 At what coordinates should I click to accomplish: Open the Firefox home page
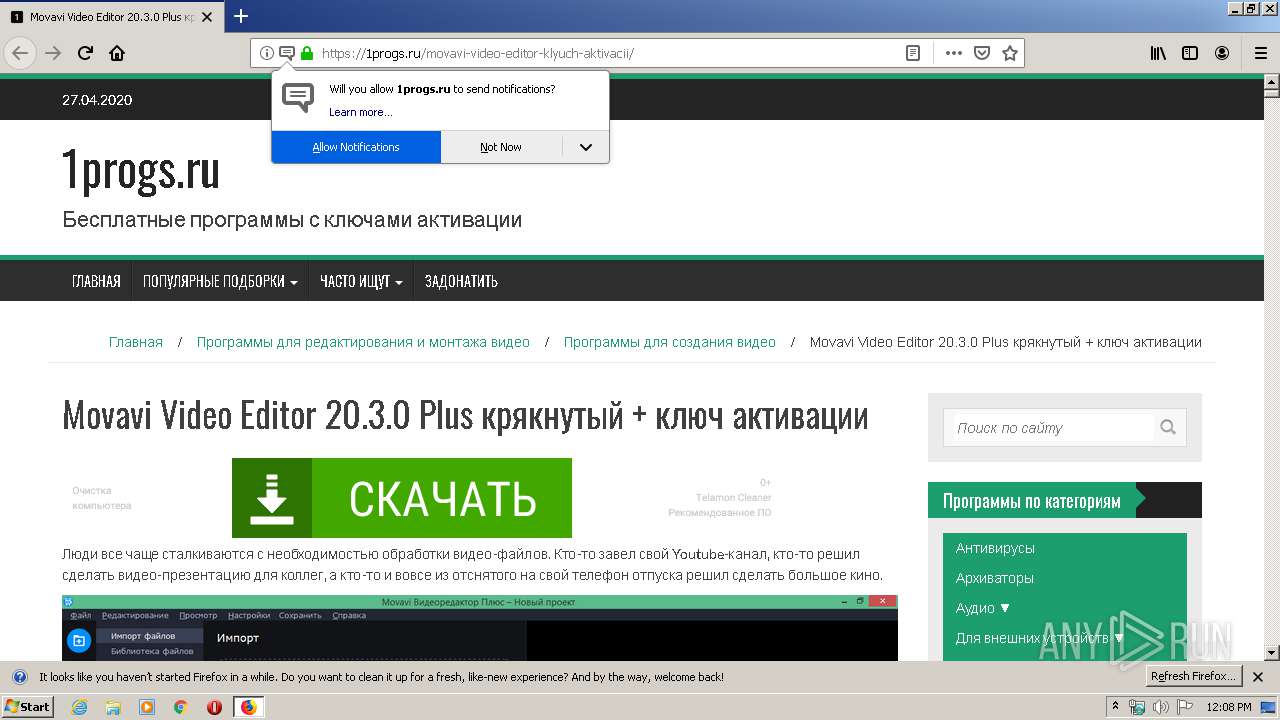coord(117,53)
